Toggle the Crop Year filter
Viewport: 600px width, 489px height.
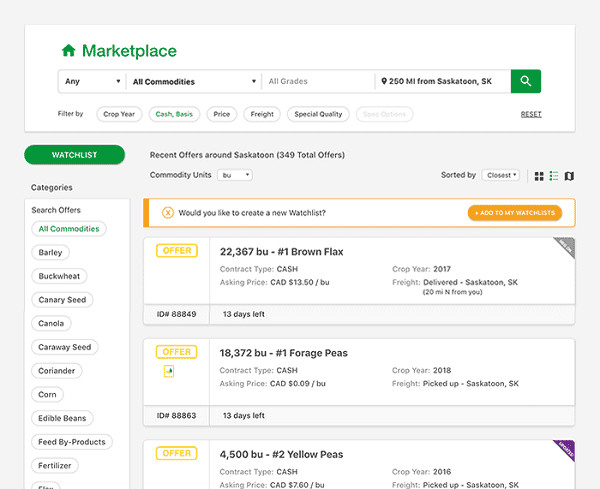(119, 114)
